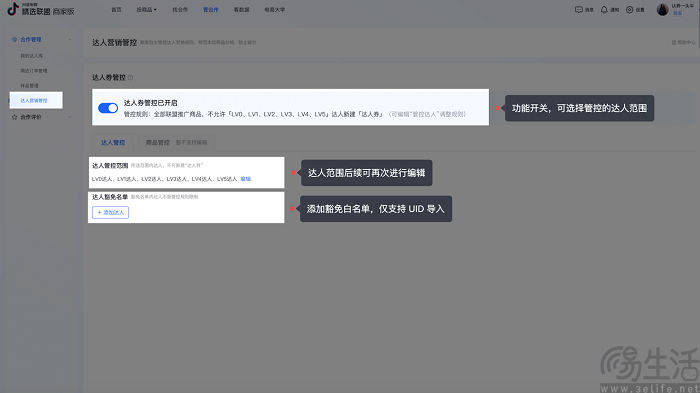The height and width of the screenshot is (393, 700).
Task: Open the 首页 home nav item
Action: pos(117,10)
